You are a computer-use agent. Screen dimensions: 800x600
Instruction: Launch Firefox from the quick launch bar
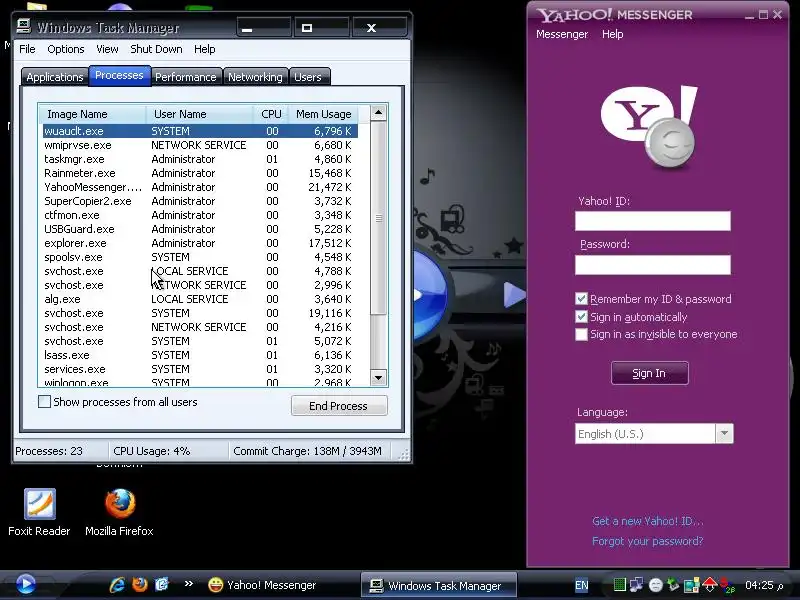139,585
